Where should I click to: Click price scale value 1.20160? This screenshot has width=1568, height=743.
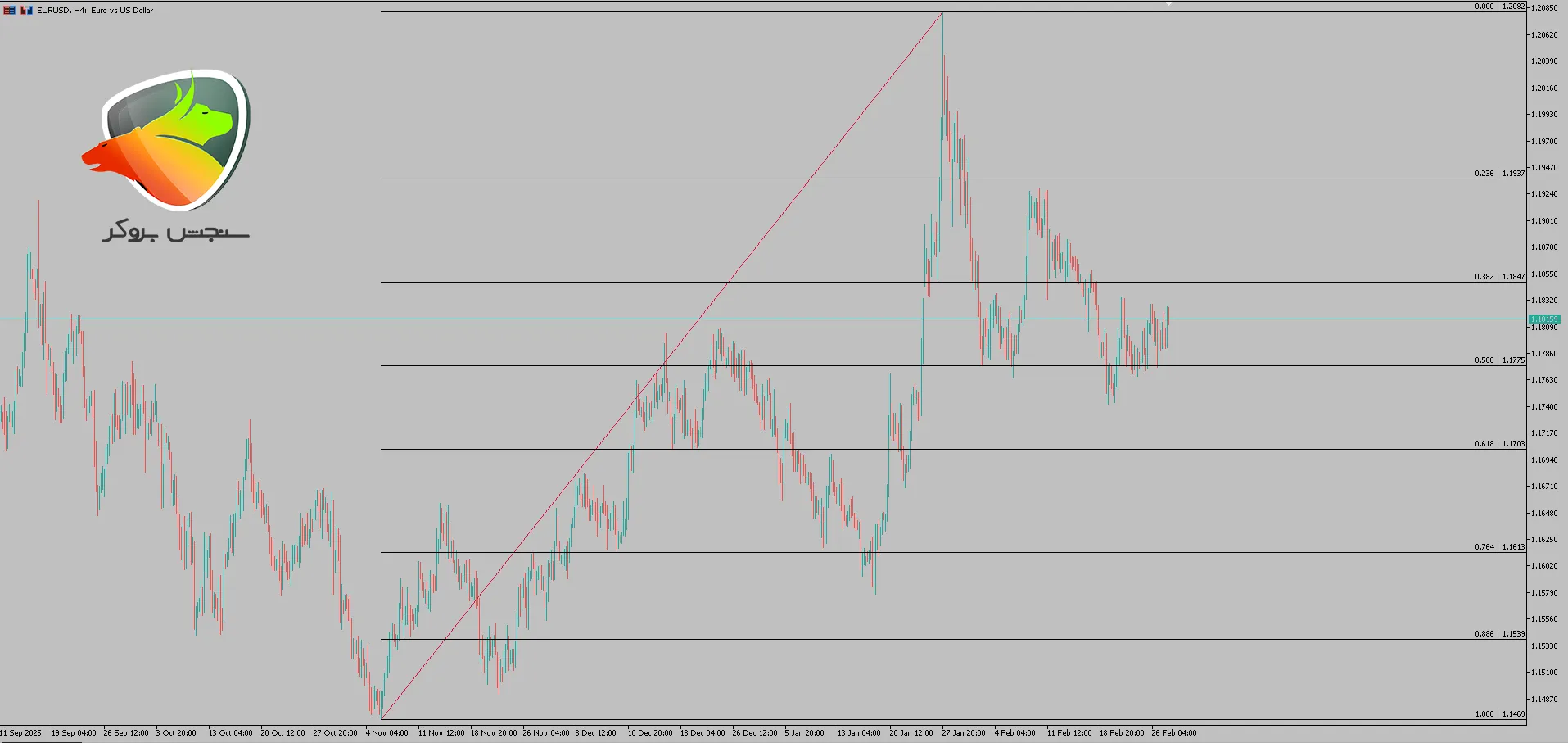1544,88
